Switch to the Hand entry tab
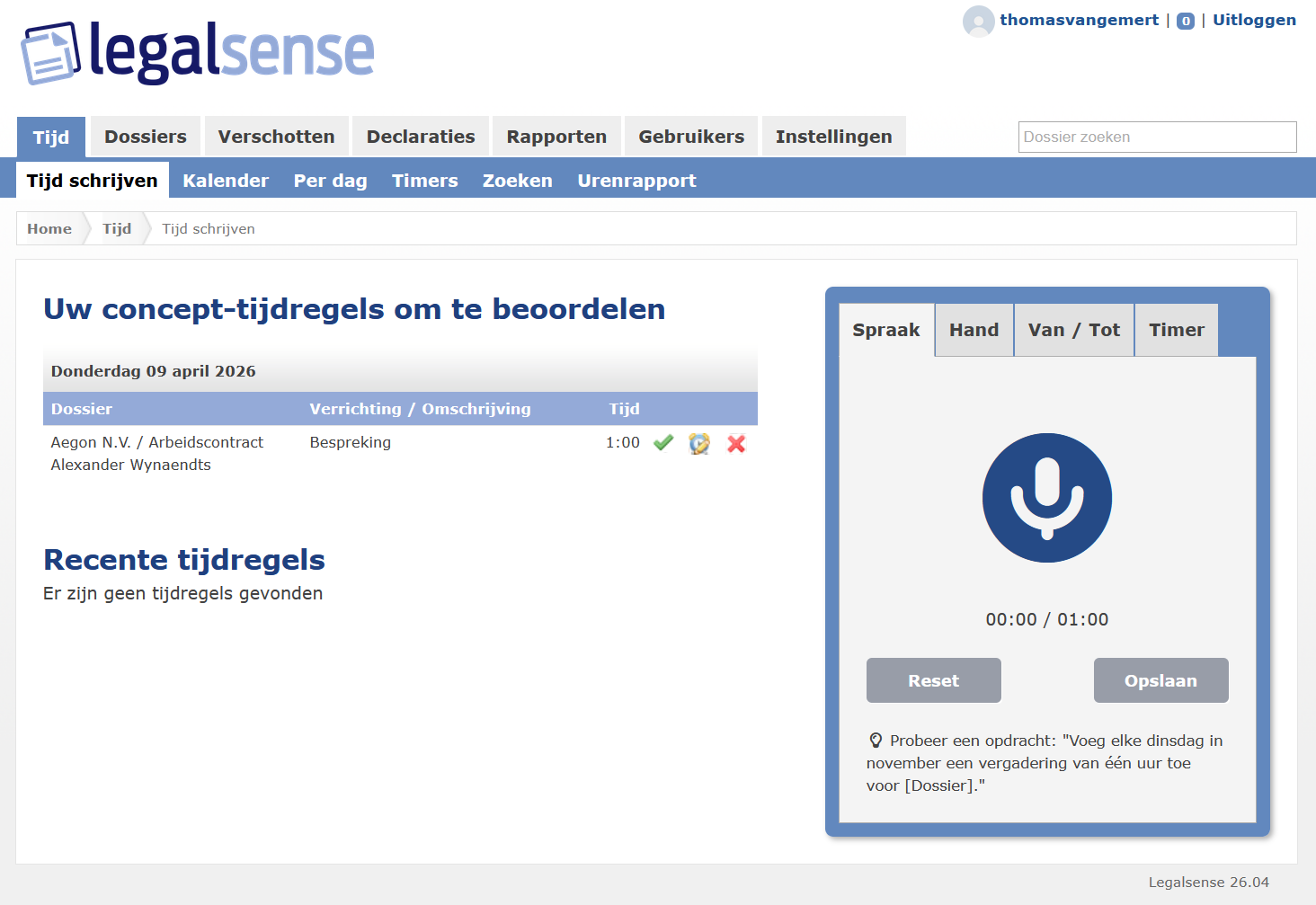Screen dimensions: 1316x905 click(974, 330)
